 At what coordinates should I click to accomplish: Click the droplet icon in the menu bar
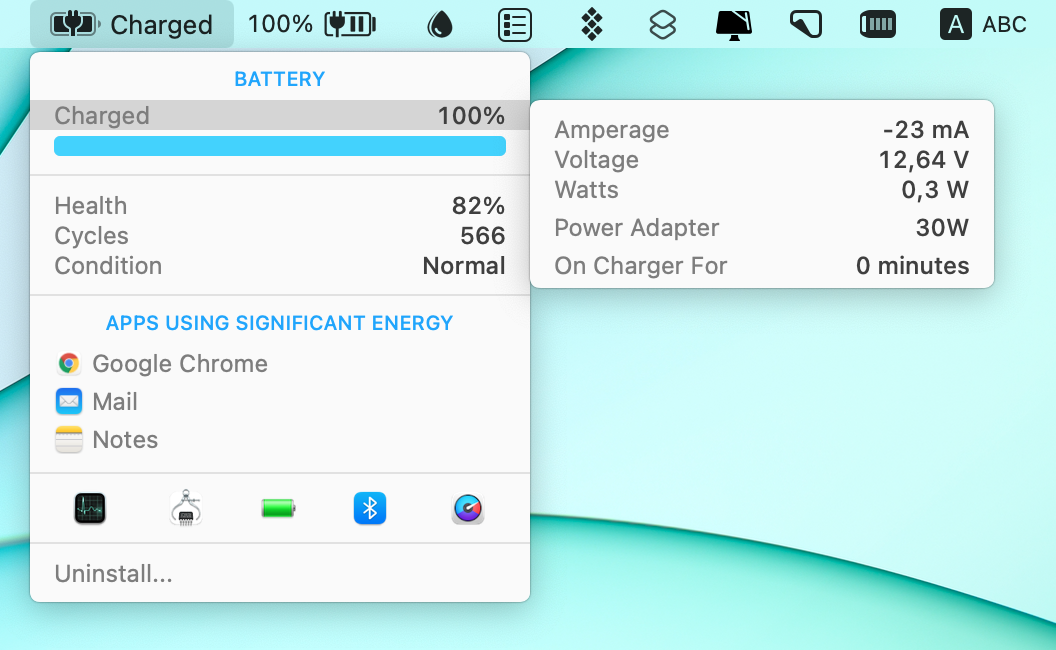[x=439, y=24]
